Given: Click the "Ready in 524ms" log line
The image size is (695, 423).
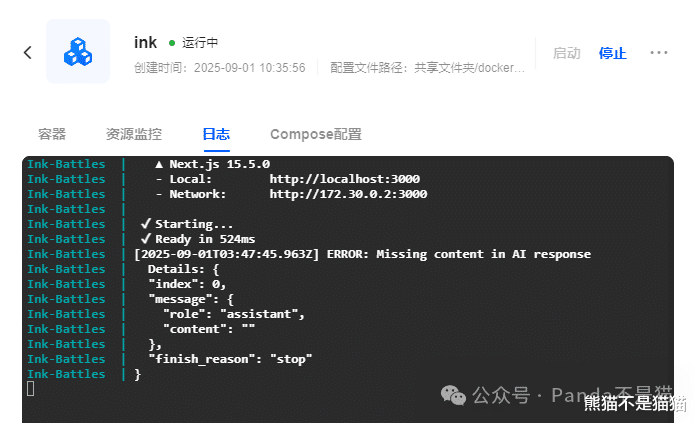Looking at the screenshot, I should pyautogui.click(x=198, y=239).
